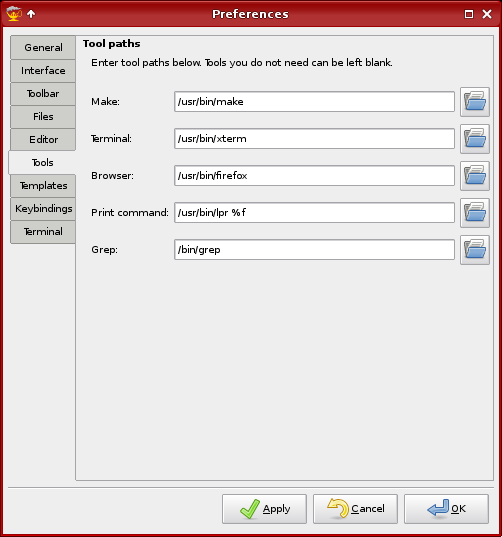Viewport: 502px width, 537px height.
Task: Click the up arrow icon in title bar
Action: [x=31, y=14]
